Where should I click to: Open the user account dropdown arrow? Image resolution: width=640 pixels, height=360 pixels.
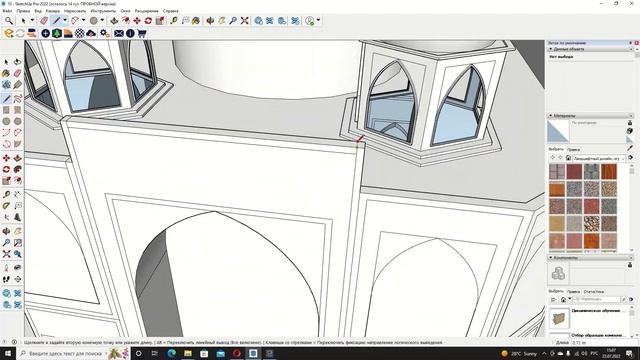[x=318, y=20]
